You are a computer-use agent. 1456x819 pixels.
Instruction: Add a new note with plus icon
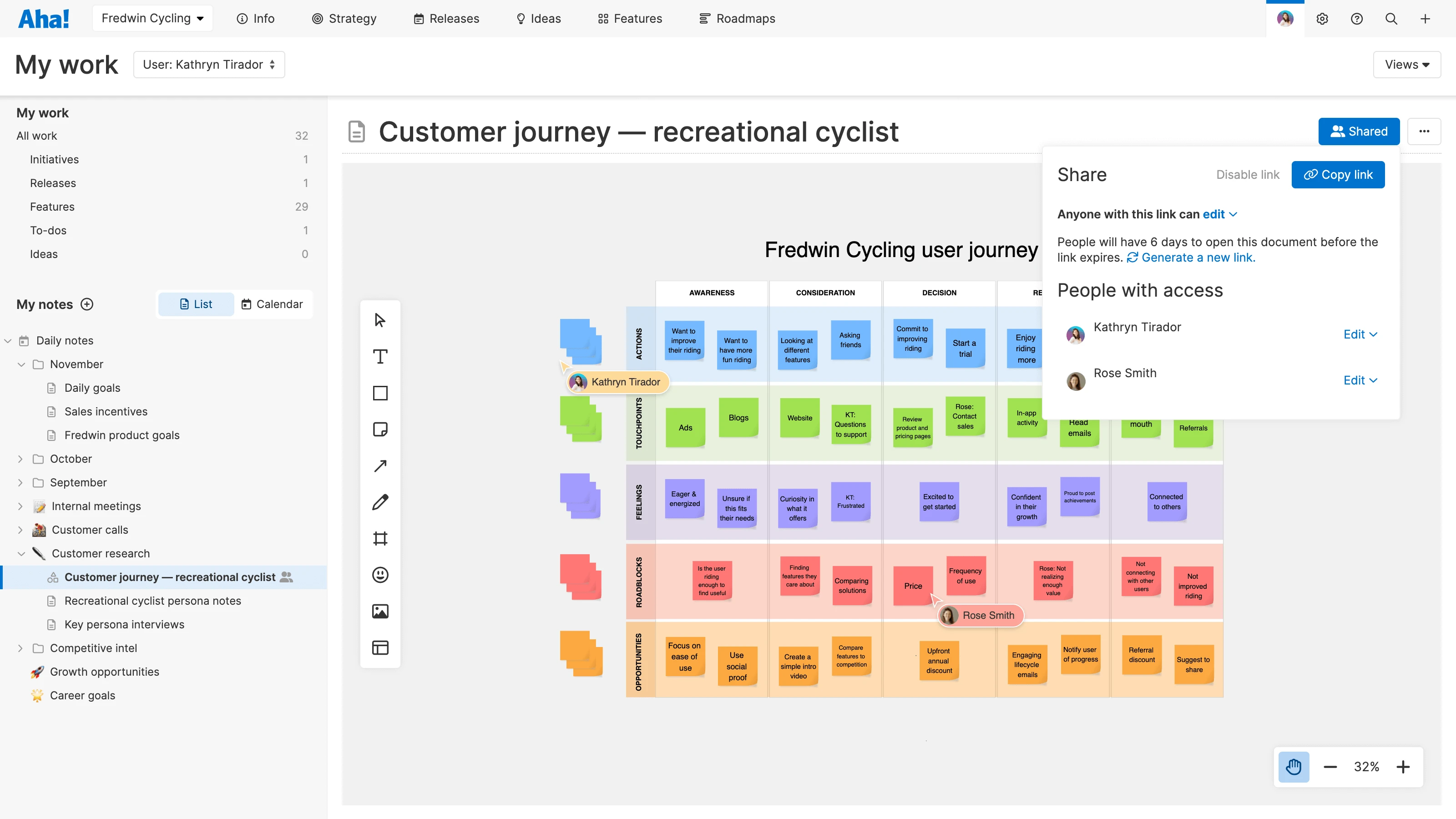[x=87, y=304]
